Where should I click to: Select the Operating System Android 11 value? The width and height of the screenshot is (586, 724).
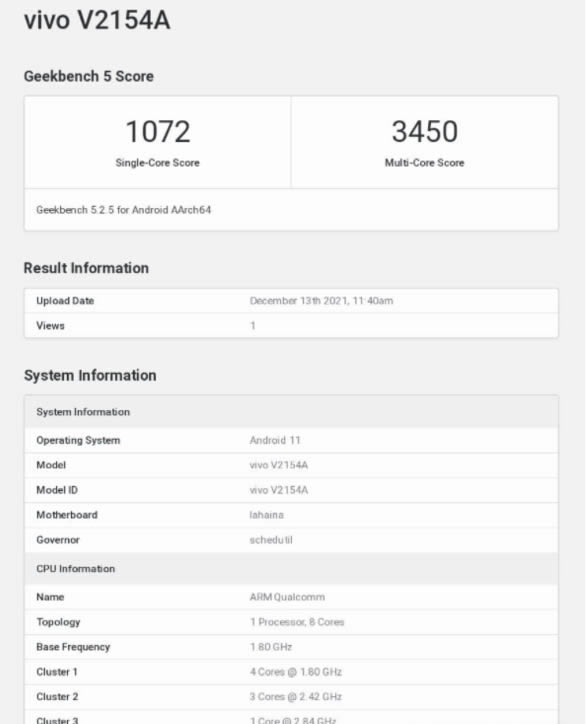(x=275, y=440)
